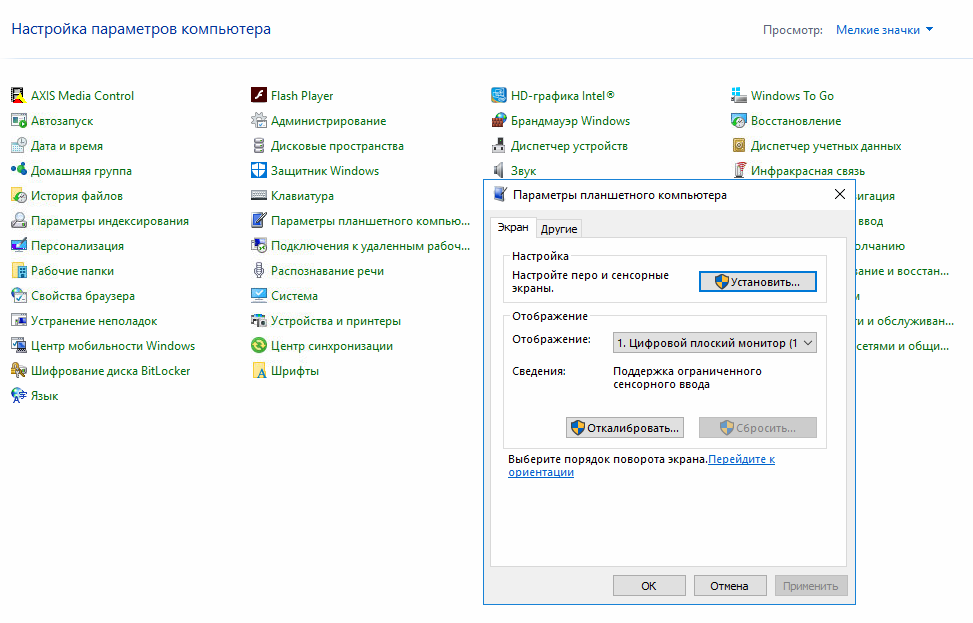Viewport: 973px width, 623px height.
Task: Click the Система icon
Action: pyautogui.click(x=258, y=295)
